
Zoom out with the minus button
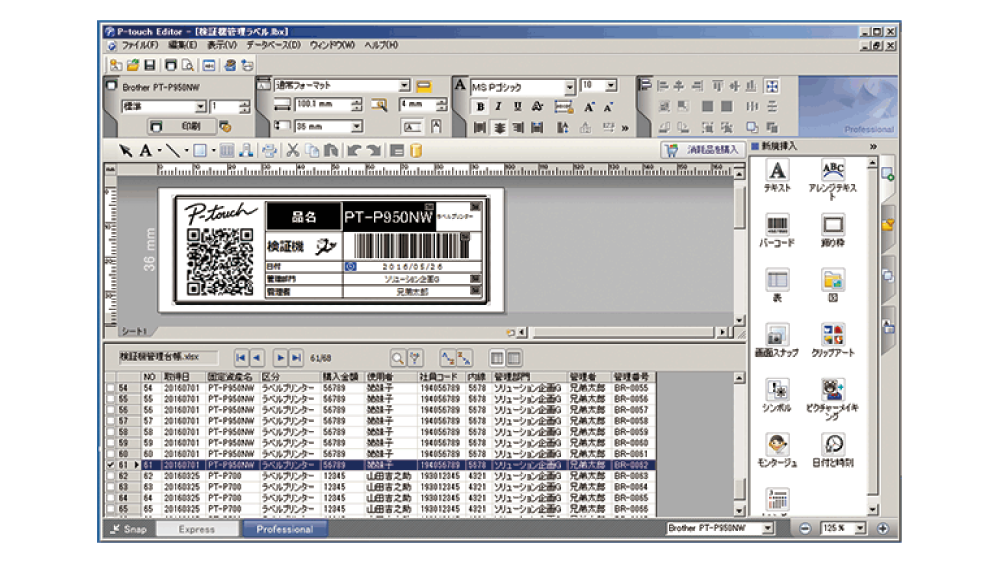coord(805,528)
